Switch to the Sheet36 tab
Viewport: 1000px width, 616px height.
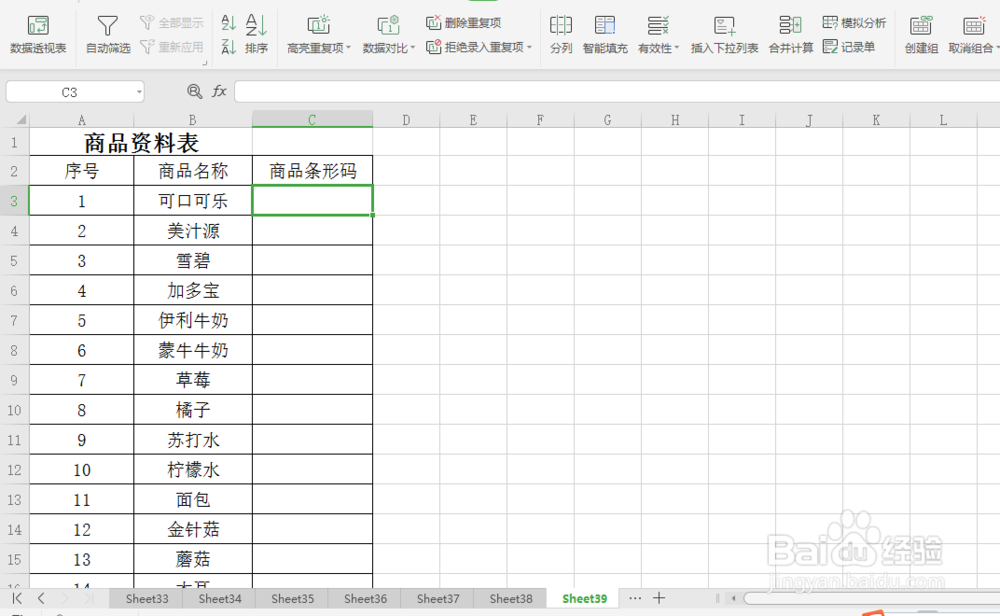[364, 598]
